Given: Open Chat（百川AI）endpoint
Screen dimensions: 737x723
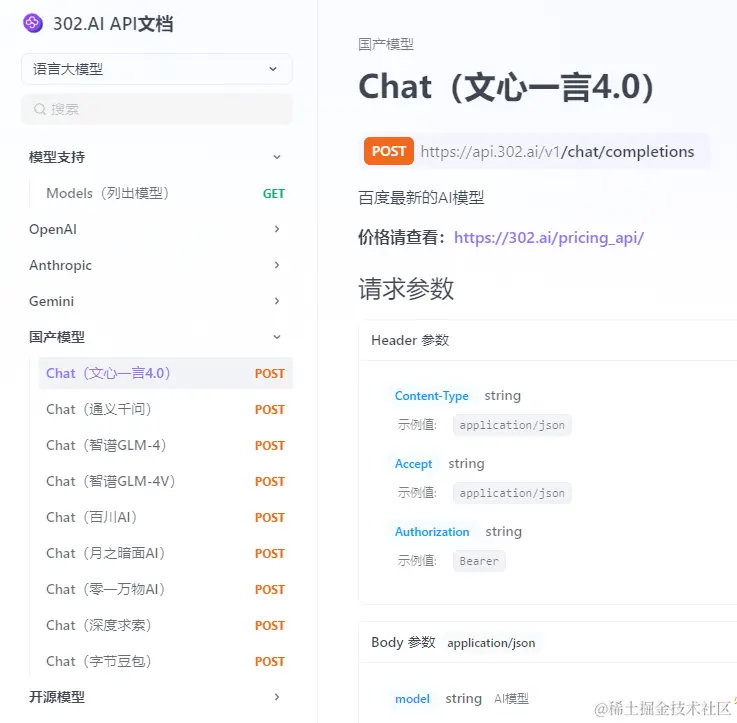Looking at the screenshot, I should click(165, 517).
